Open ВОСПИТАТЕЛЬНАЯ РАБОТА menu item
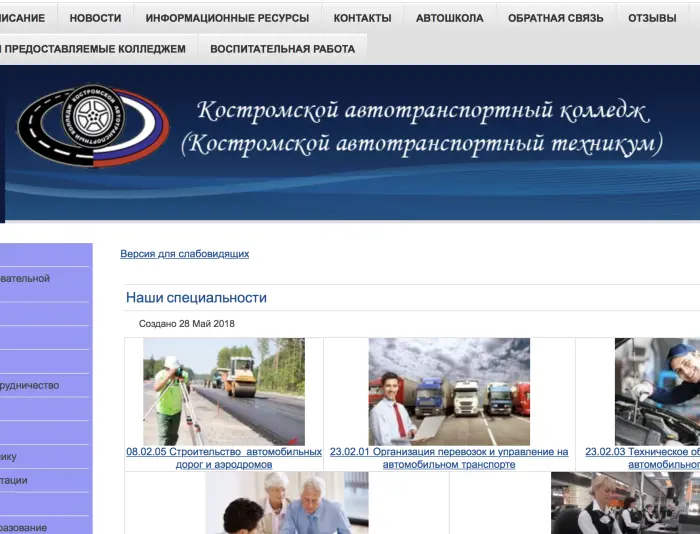 [282, 49]
